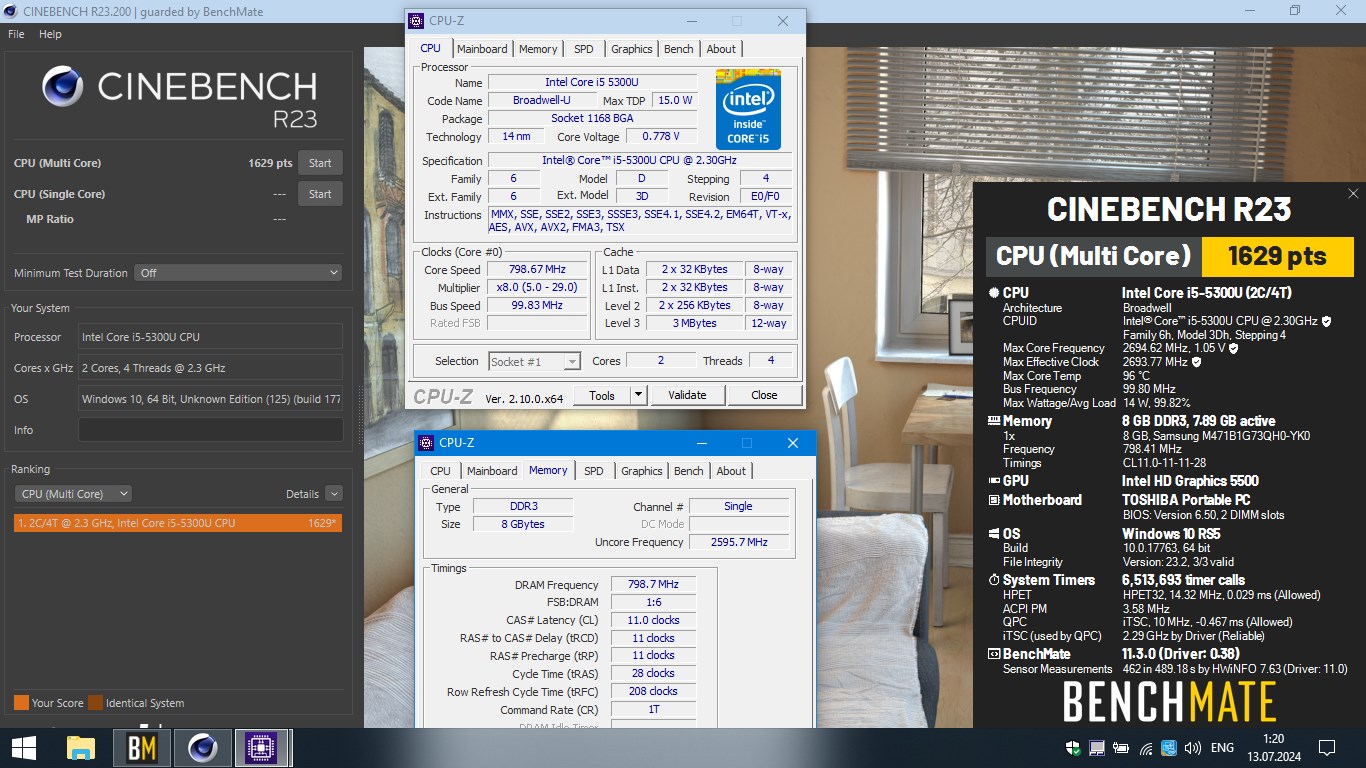Screen dimensions: 1366x768
Task: Click the 1629 pts yellow score box
Action: tap(1277, 256)
